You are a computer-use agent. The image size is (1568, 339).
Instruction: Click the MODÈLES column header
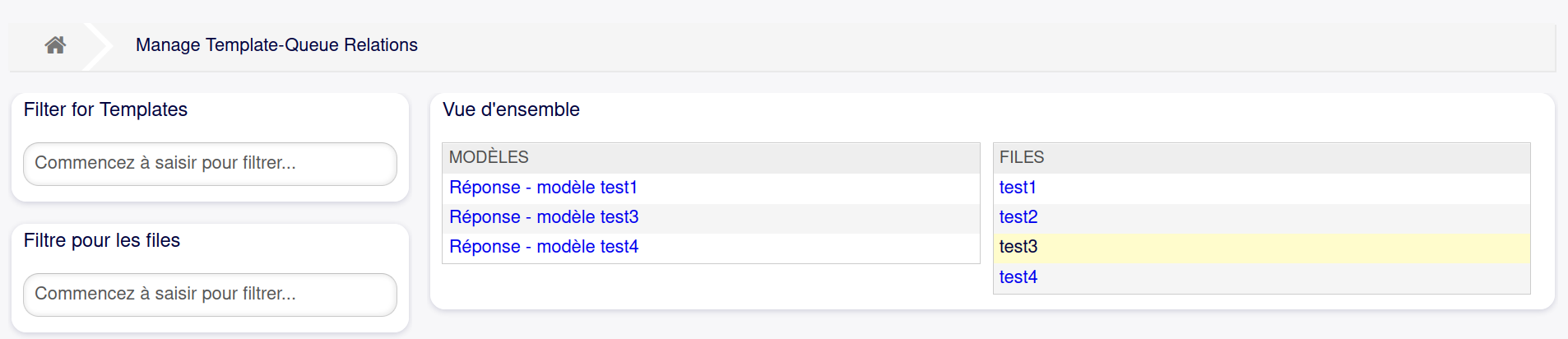tap(489, 157)
